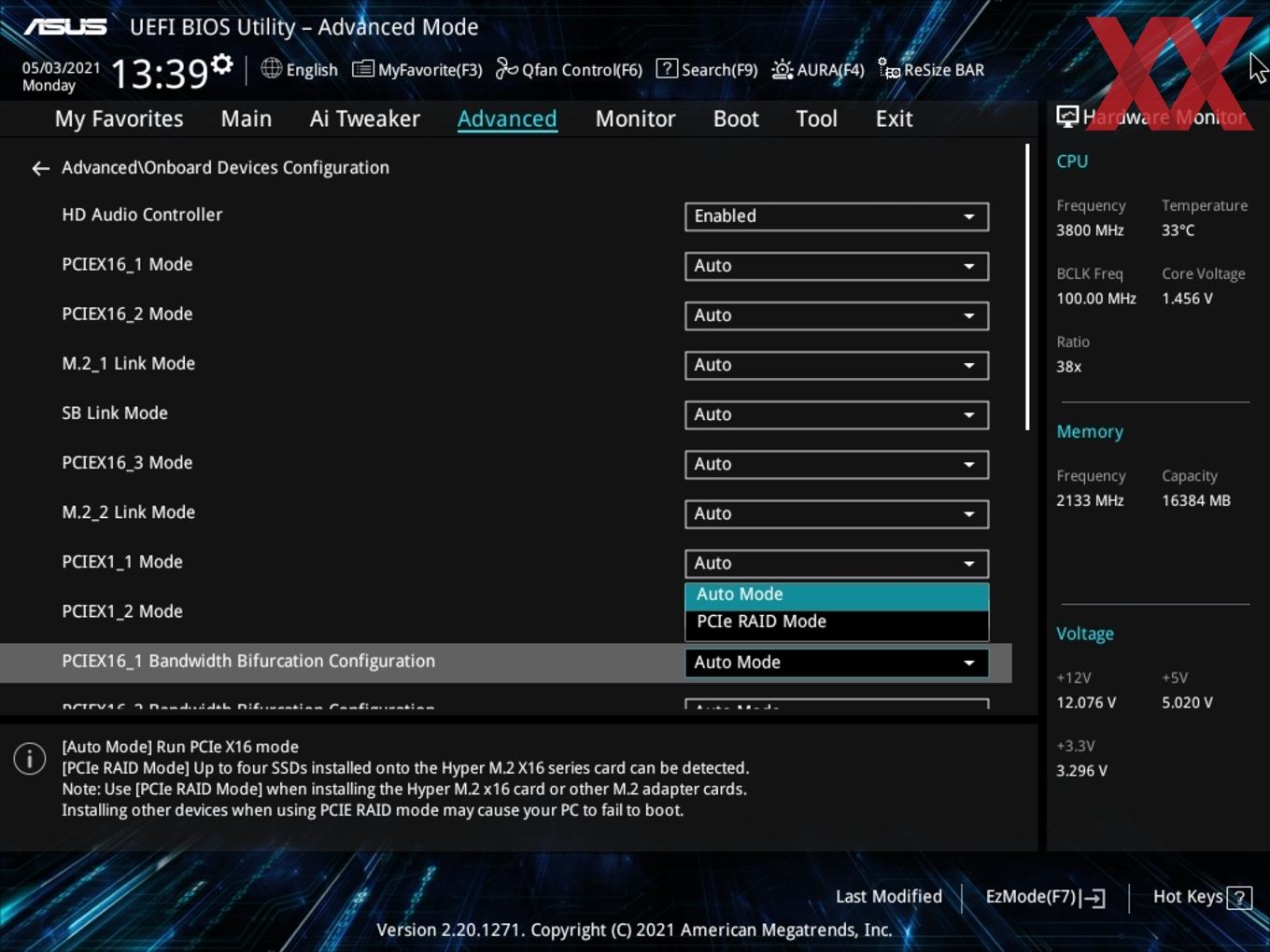Open the Ai Tweaker tab
1270x952 pixels.
point(365,119)
